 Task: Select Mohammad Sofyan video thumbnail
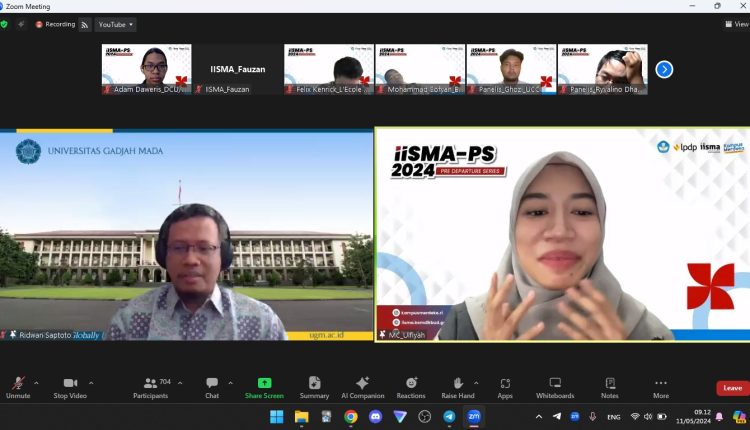click(x=420, y=69)
